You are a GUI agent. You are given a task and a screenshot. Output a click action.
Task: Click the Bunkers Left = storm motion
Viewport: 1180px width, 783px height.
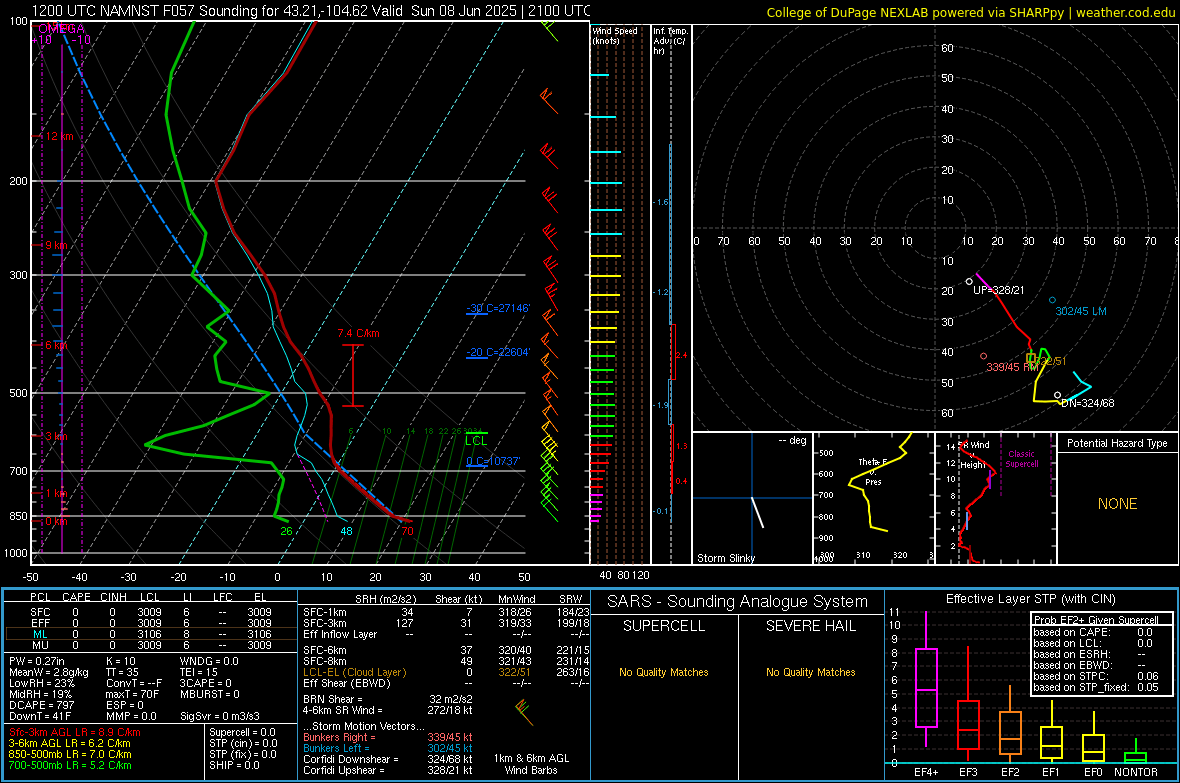pos(388,748)
